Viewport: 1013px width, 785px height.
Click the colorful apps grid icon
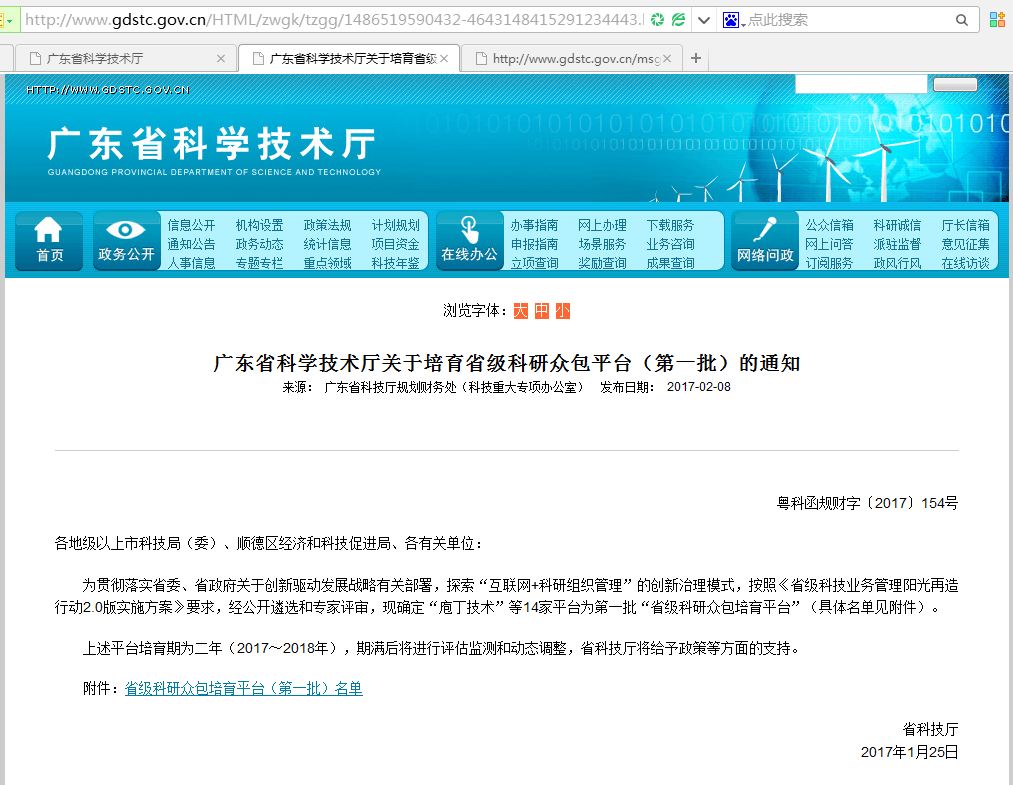(997, 20)
